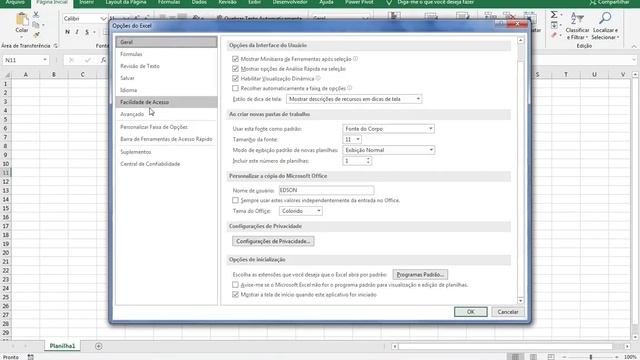Open the clipboard group dialog launcher

(56, 46)
